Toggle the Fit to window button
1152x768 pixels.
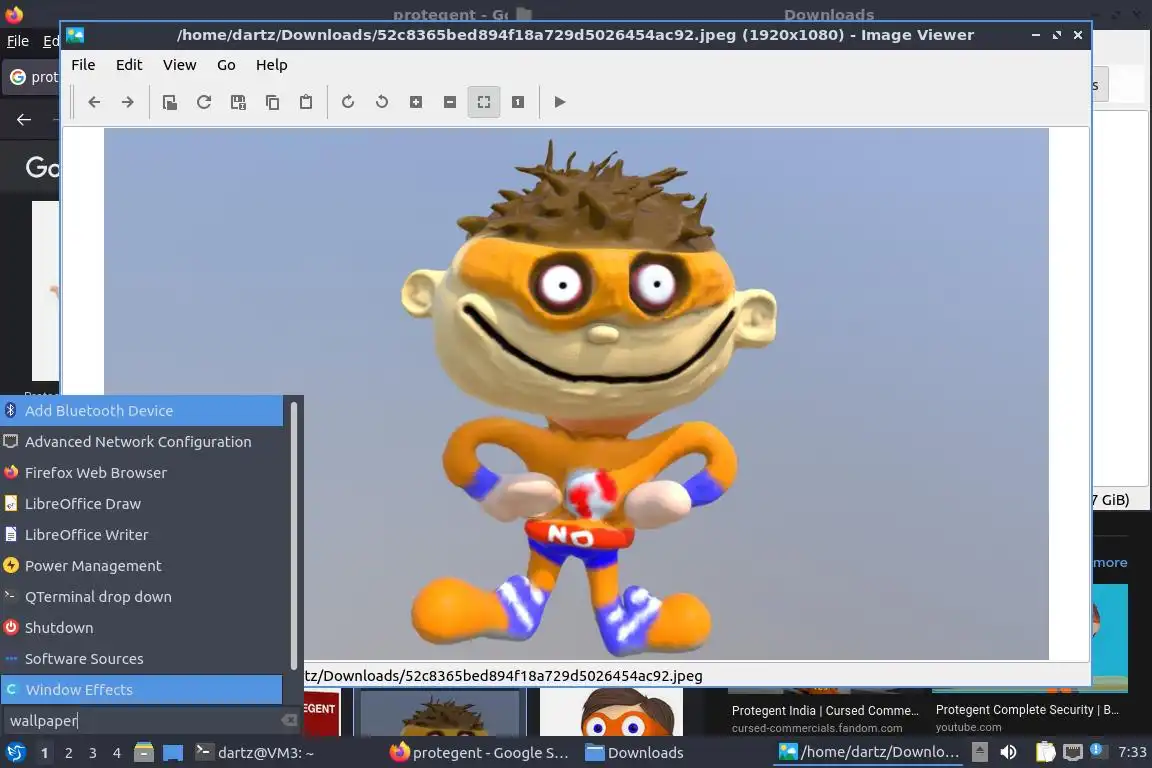click(484, 102)
